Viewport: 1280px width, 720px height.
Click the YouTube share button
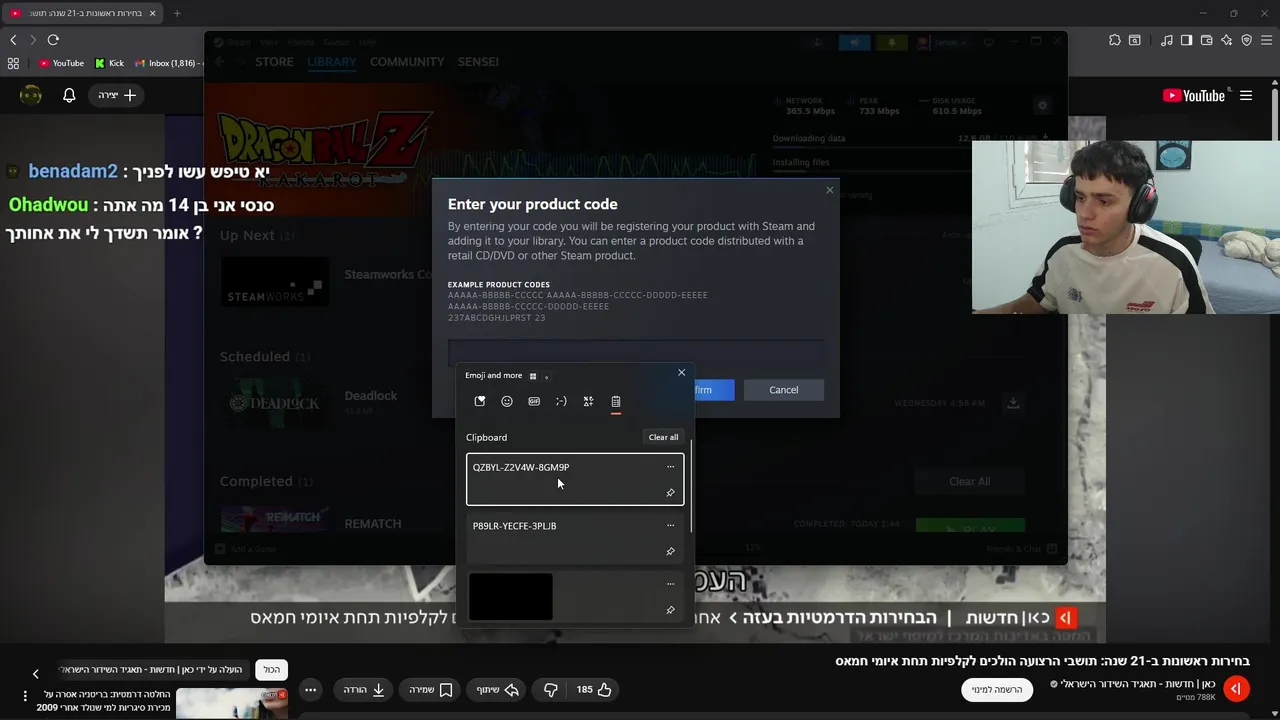(498, 689)
